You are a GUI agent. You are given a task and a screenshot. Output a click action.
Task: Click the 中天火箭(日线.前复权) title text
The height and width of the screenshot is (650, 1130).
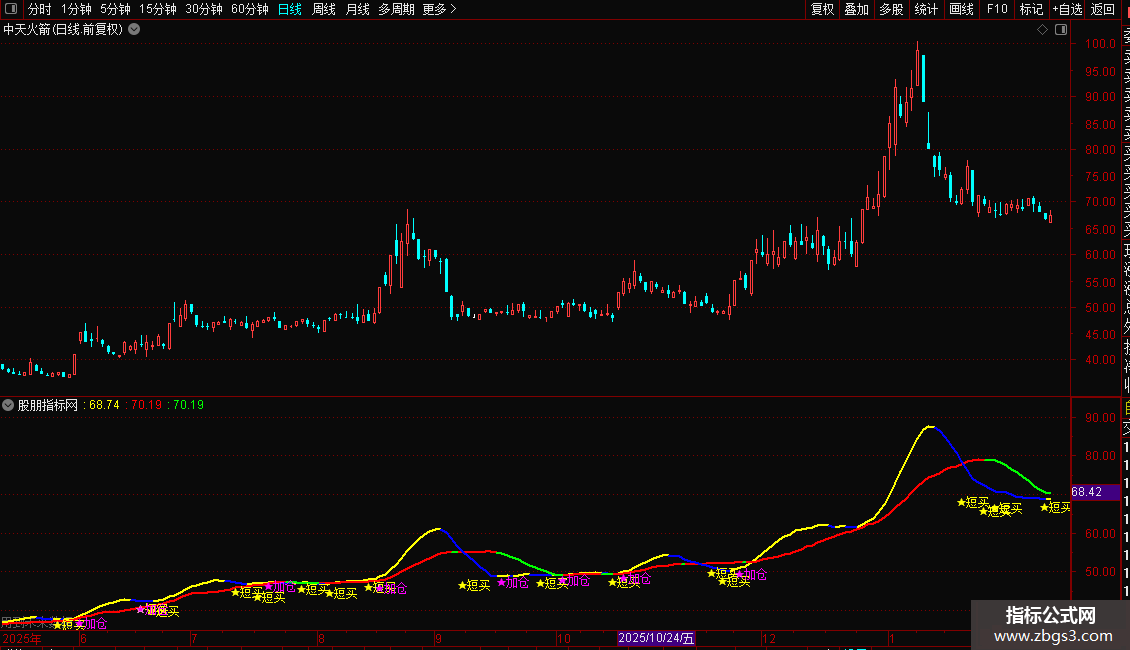(63, 30)
